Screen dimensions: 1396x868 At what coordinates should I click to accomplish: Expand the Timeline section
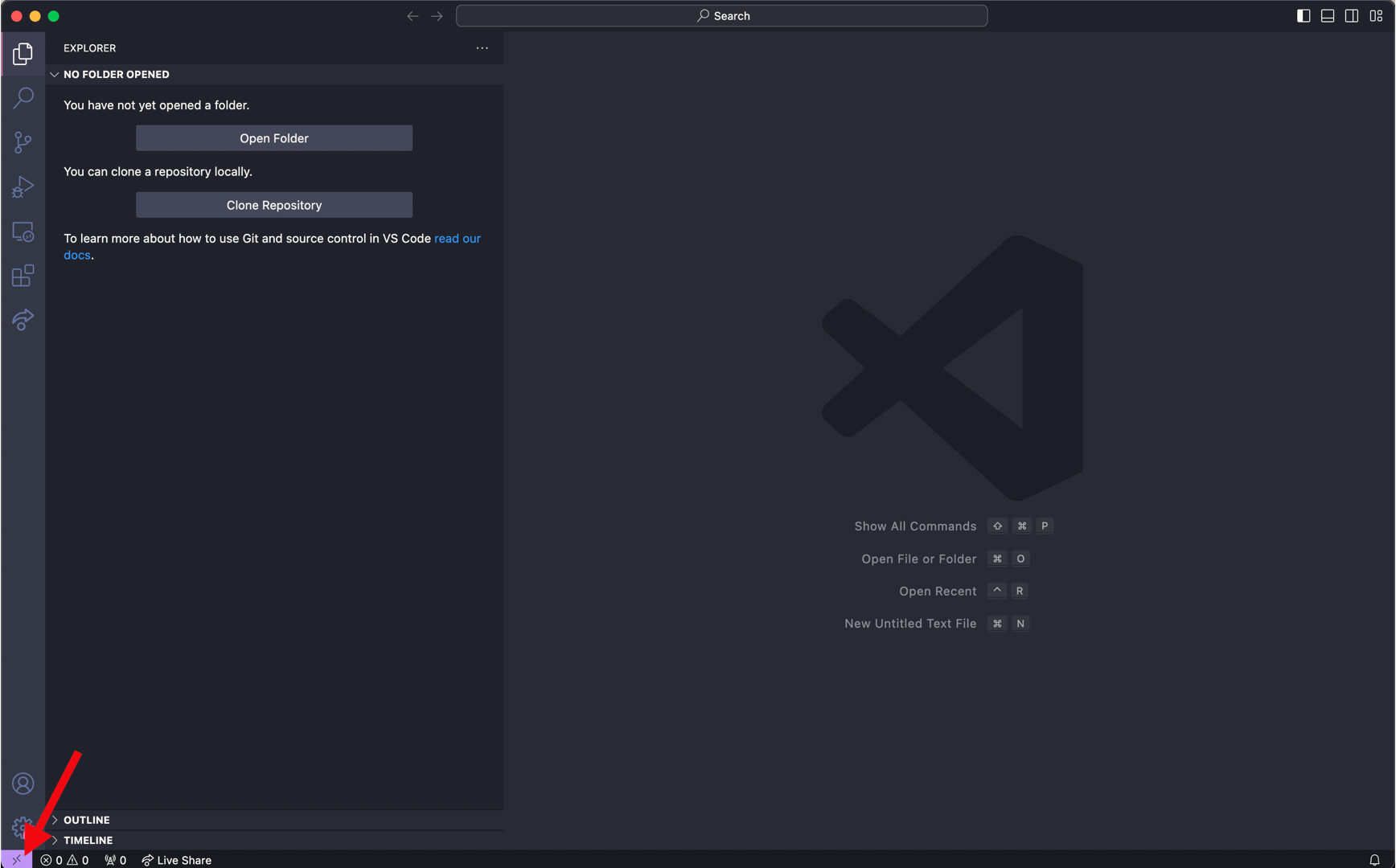click(x=274, y=840)
